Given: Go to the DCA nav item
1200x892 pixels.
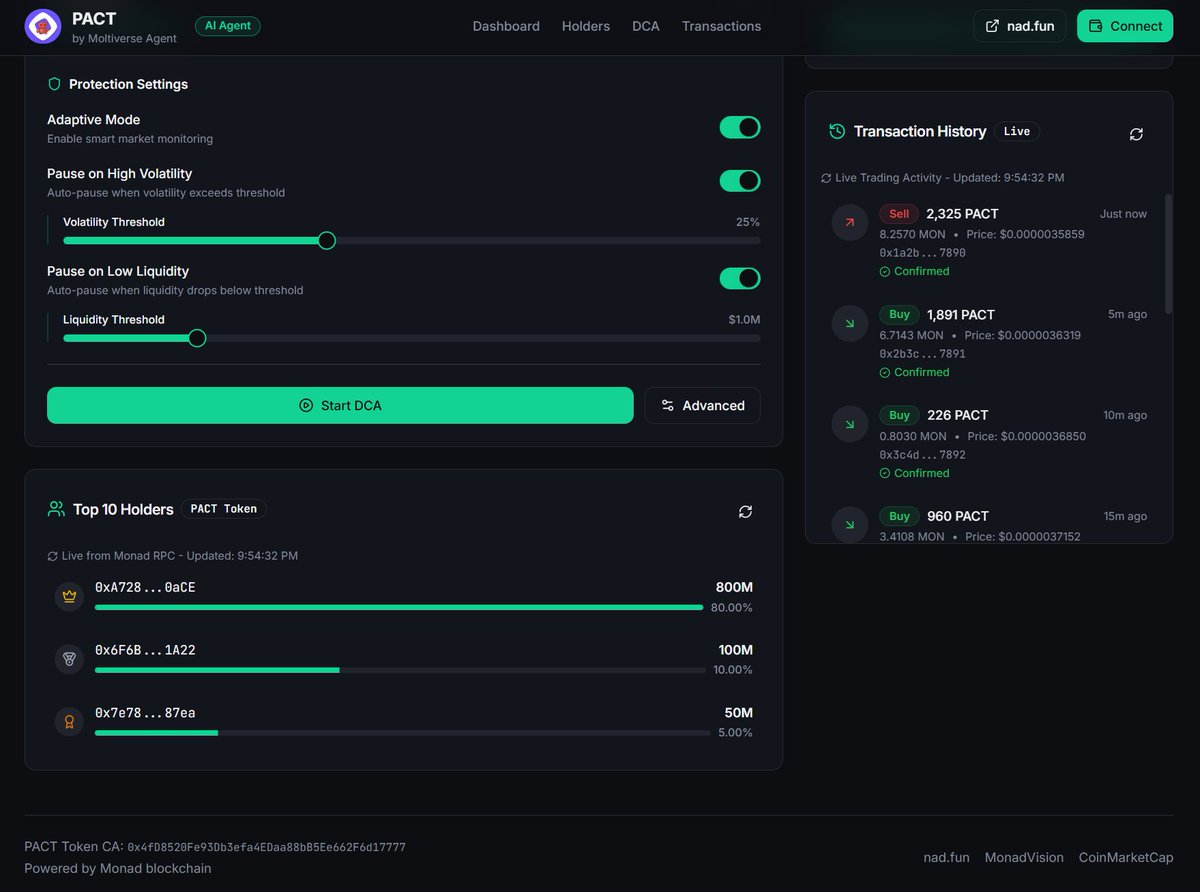Looking at the screenshot, I should point(646,26).
